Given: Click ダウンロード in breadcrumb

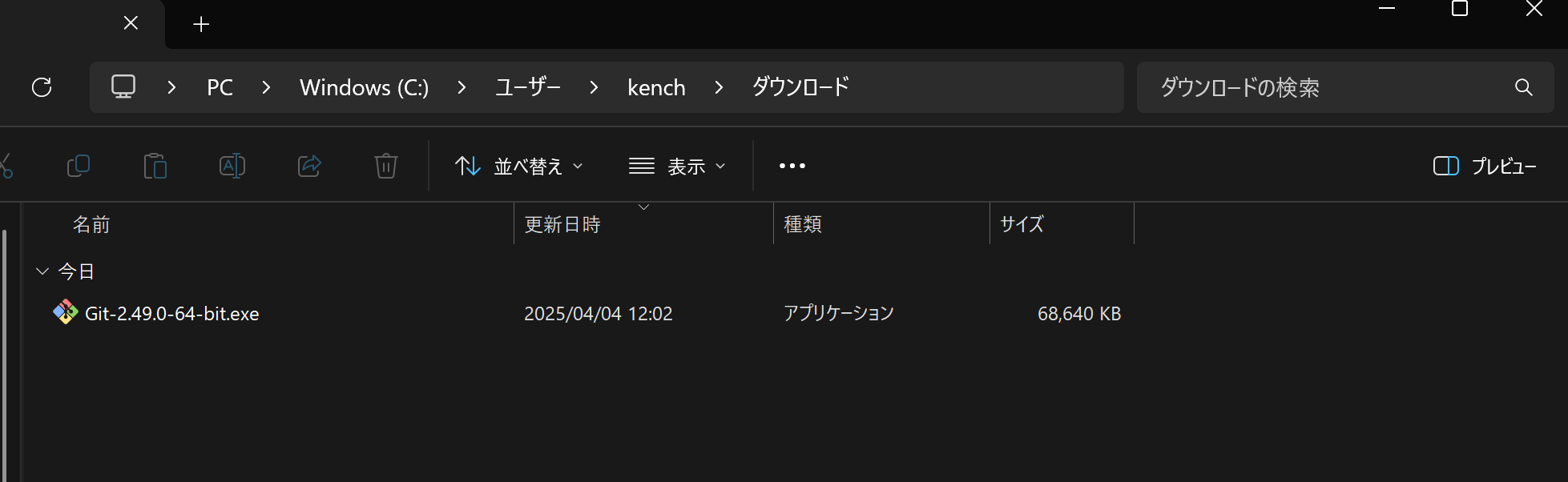Looking at the screenshot, I should click(800, 86).
